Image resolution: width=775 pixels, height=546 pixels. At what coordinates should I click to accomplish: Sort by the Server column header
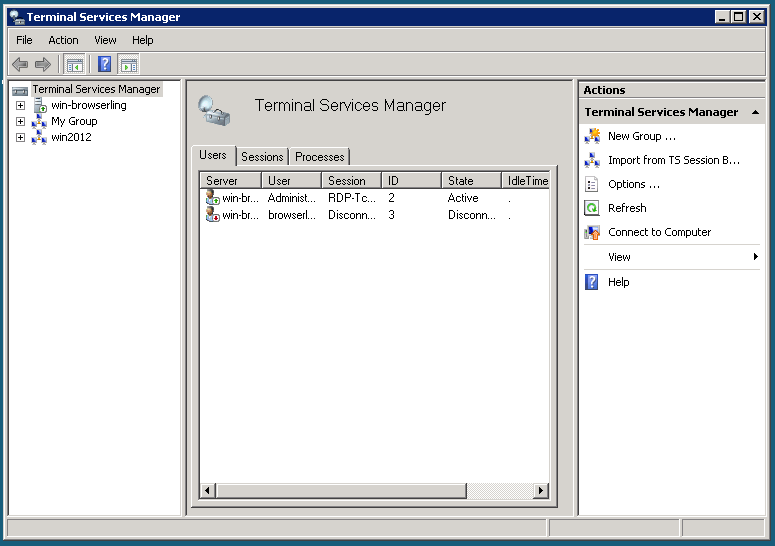click(231, 181)
